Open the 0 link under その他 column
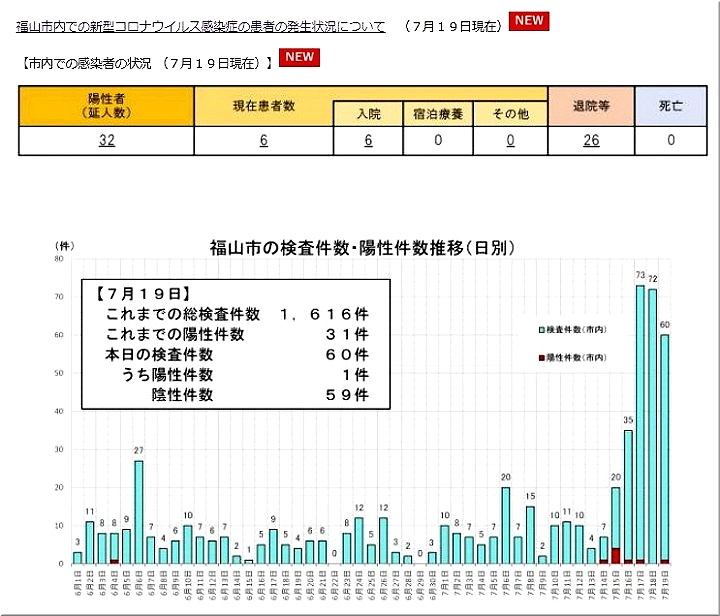 [x=510, y=141]
